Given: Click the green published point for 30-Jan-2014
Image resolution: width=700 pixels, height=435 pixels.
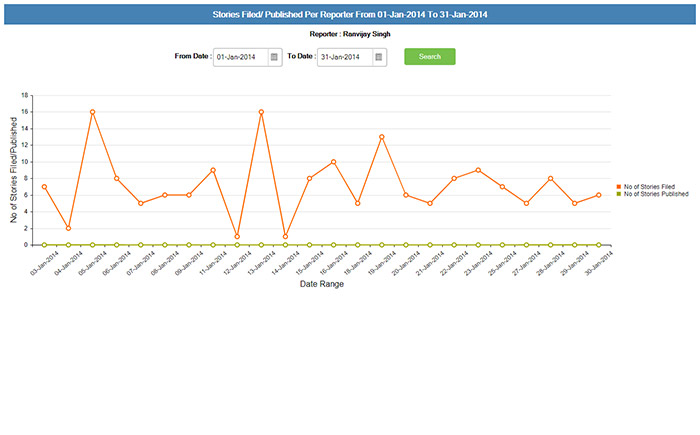Looking at the screenshot, I should pos(599,245).
